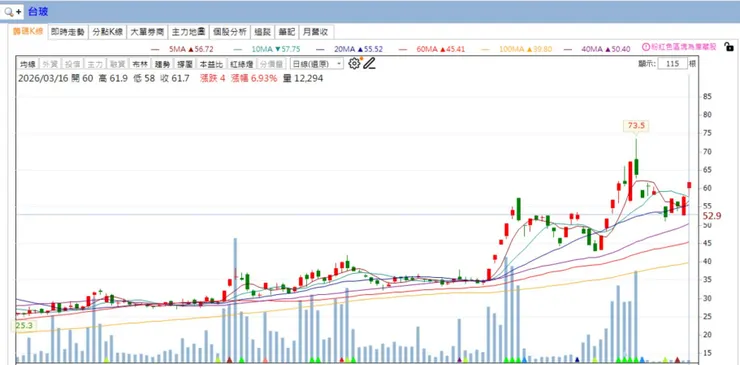Click the 量 12,294 volume value
740x365 pixels.
click(x=303, y=78)
